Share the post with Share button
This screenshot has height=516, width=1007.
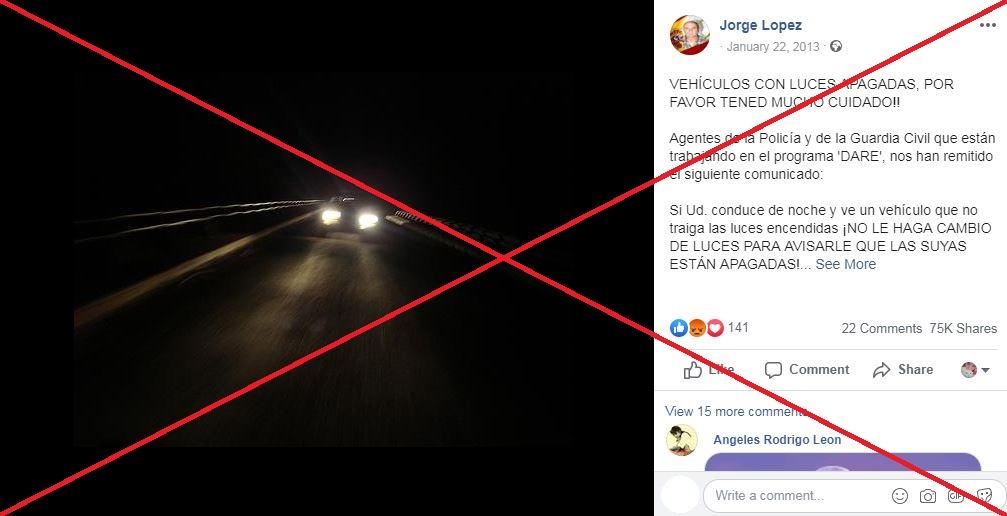903,369
